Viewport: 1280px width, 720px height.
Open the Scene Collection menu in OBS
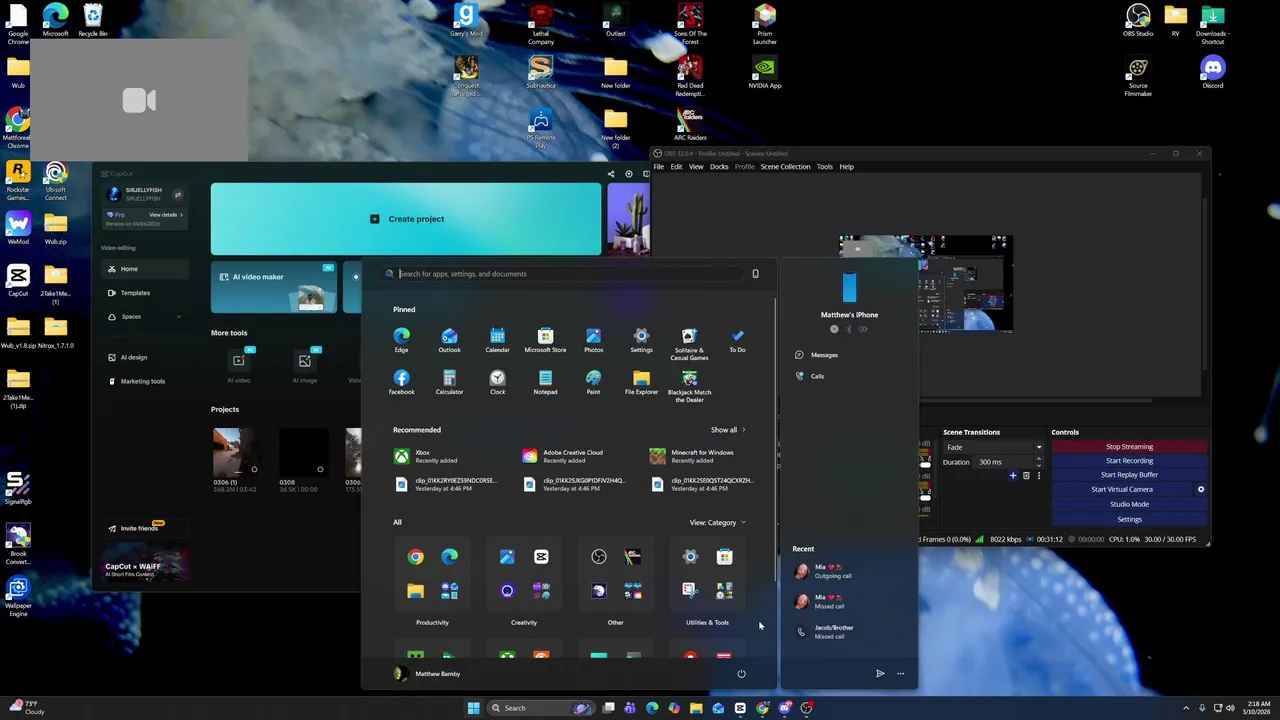[785, 167]
